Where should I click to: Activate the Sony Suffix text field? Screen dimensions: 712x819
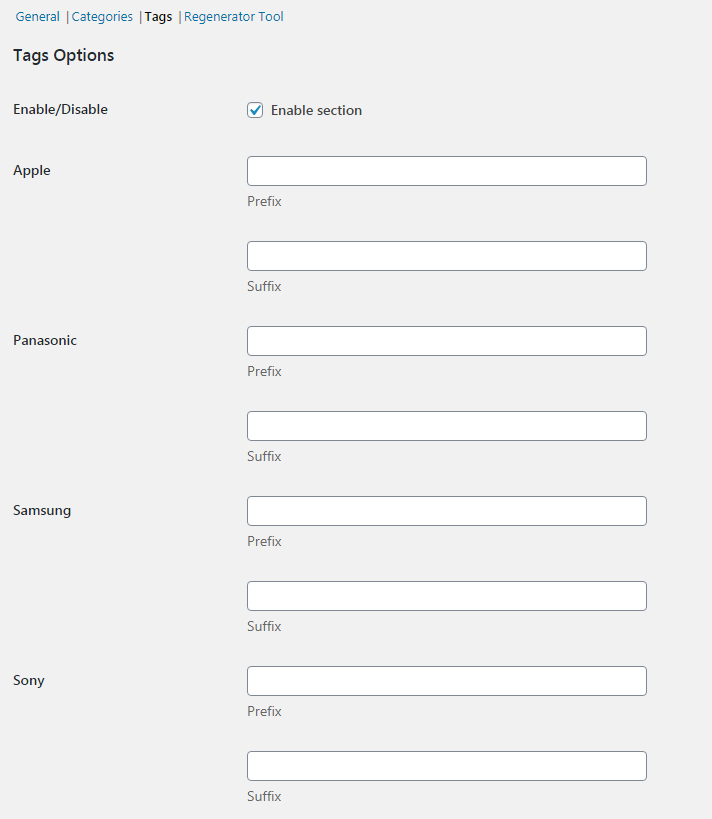coord(447,766)
